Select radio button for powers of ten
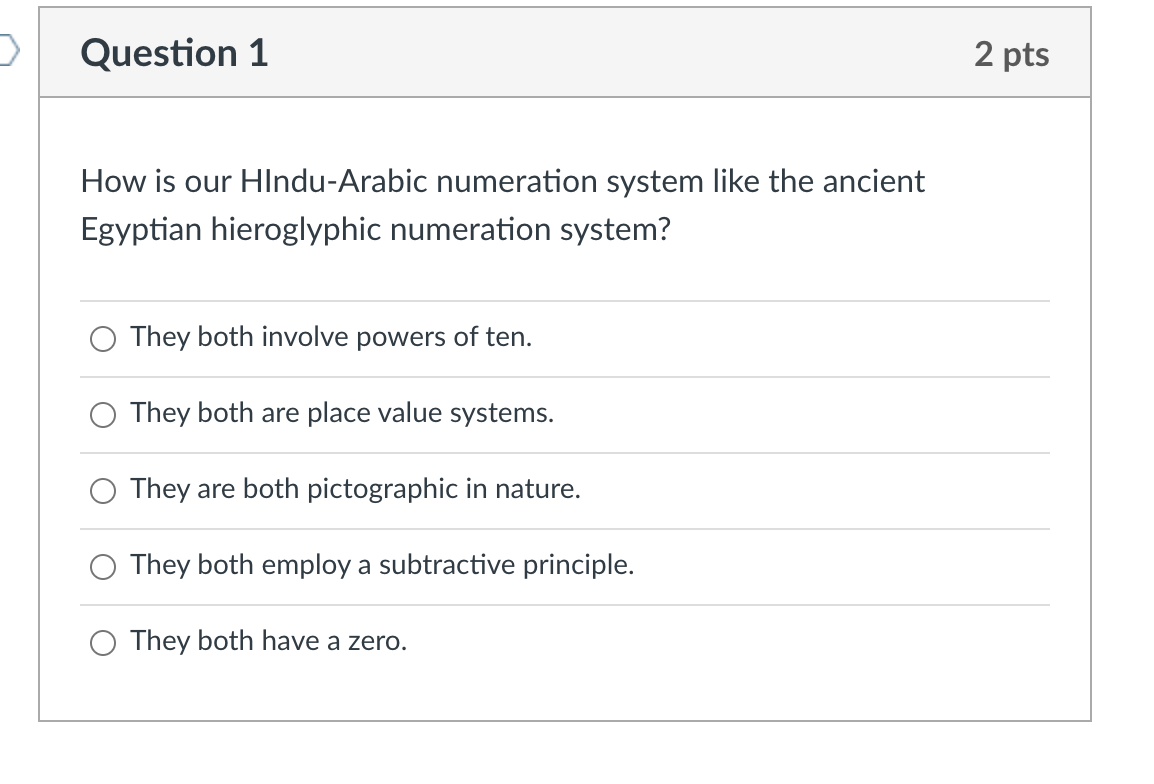The width and height of the screenshot is (1154, 784). point(103,340)
